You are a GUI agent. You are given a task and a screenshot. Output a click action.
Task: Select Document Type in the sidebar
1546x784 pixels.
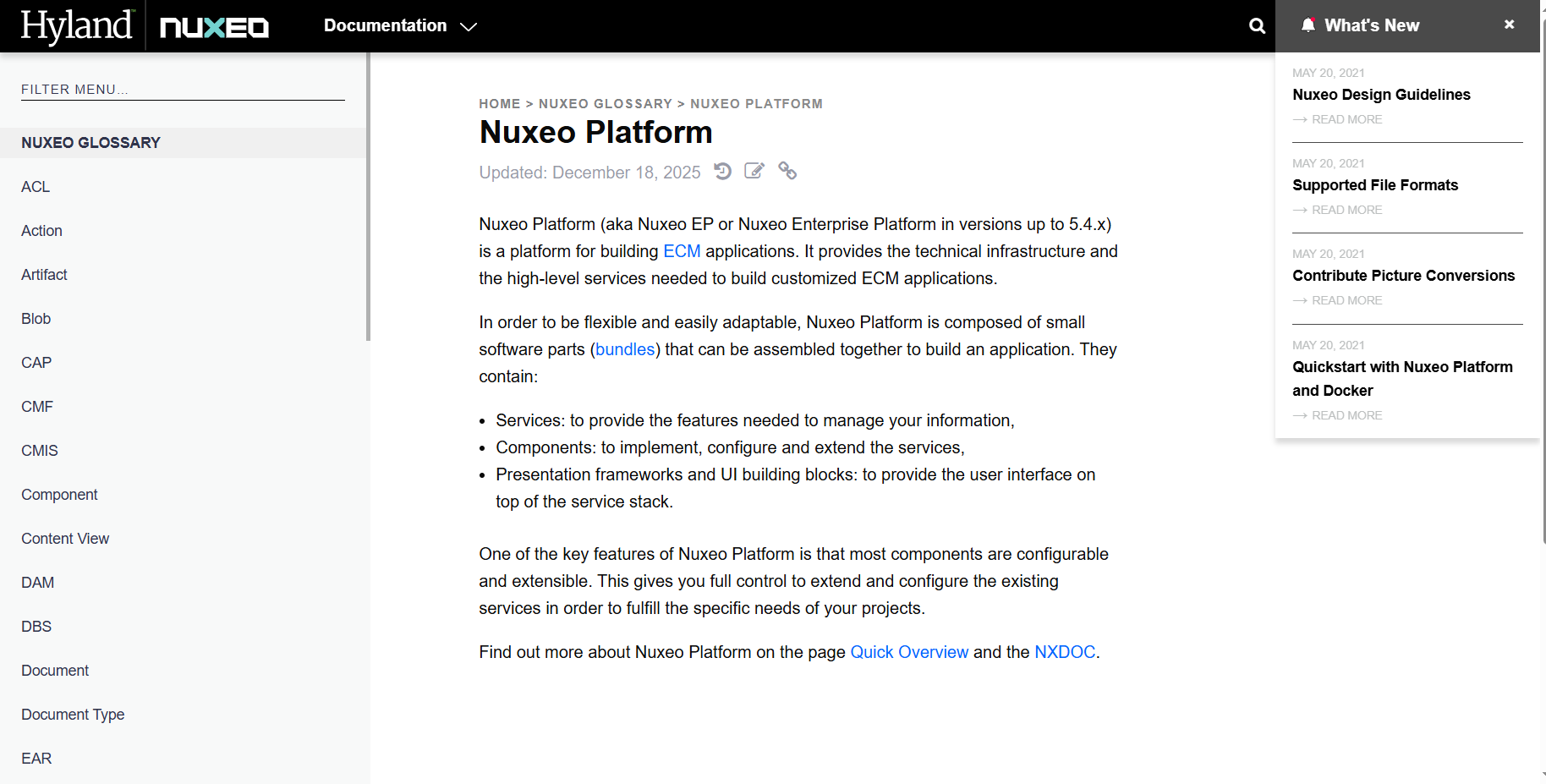pyautogui.click(x=73, y=714)
